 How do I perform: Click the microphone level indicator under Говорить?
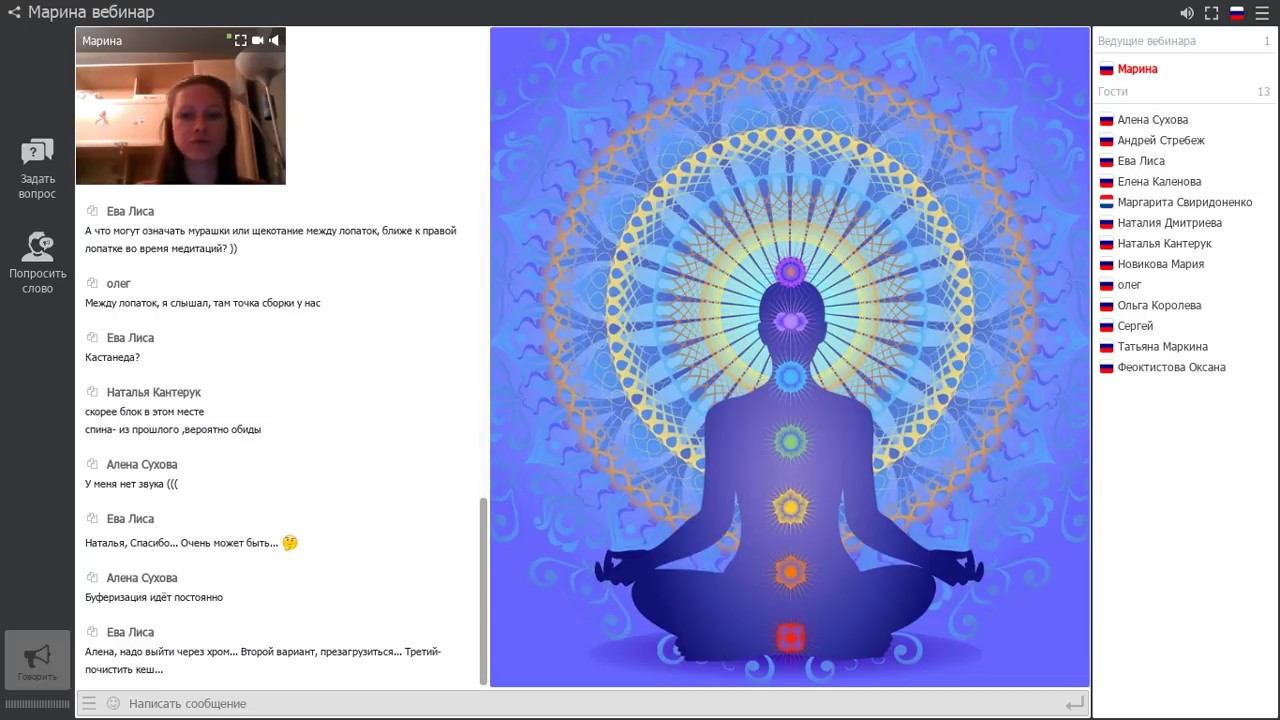pyautogui.click(x=37, y=704)
